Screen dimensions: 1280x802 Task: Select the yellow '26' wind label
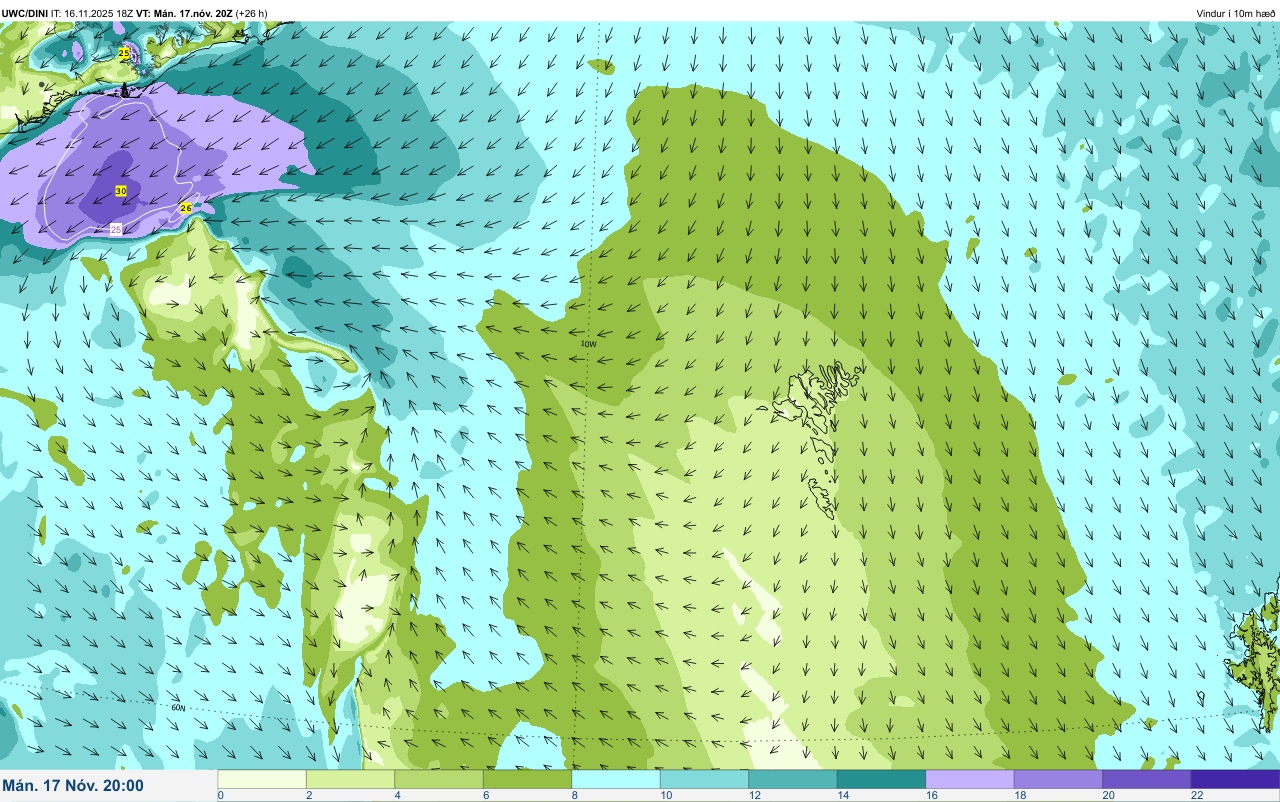pyautogui.click(x=185, y=207)
